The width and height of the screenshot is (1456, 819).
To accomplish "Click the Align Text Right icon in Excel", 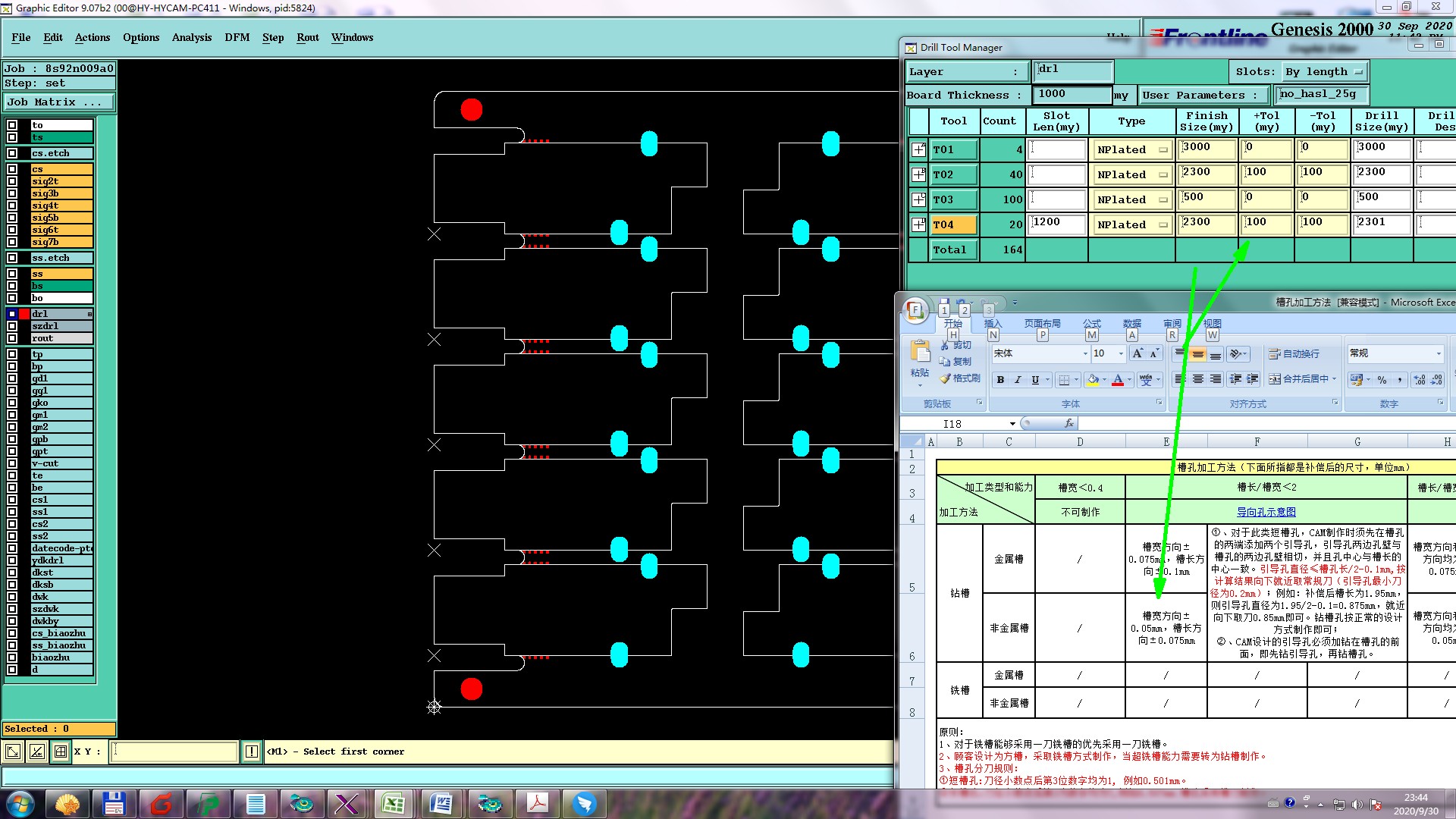I will coord(1216,379).
